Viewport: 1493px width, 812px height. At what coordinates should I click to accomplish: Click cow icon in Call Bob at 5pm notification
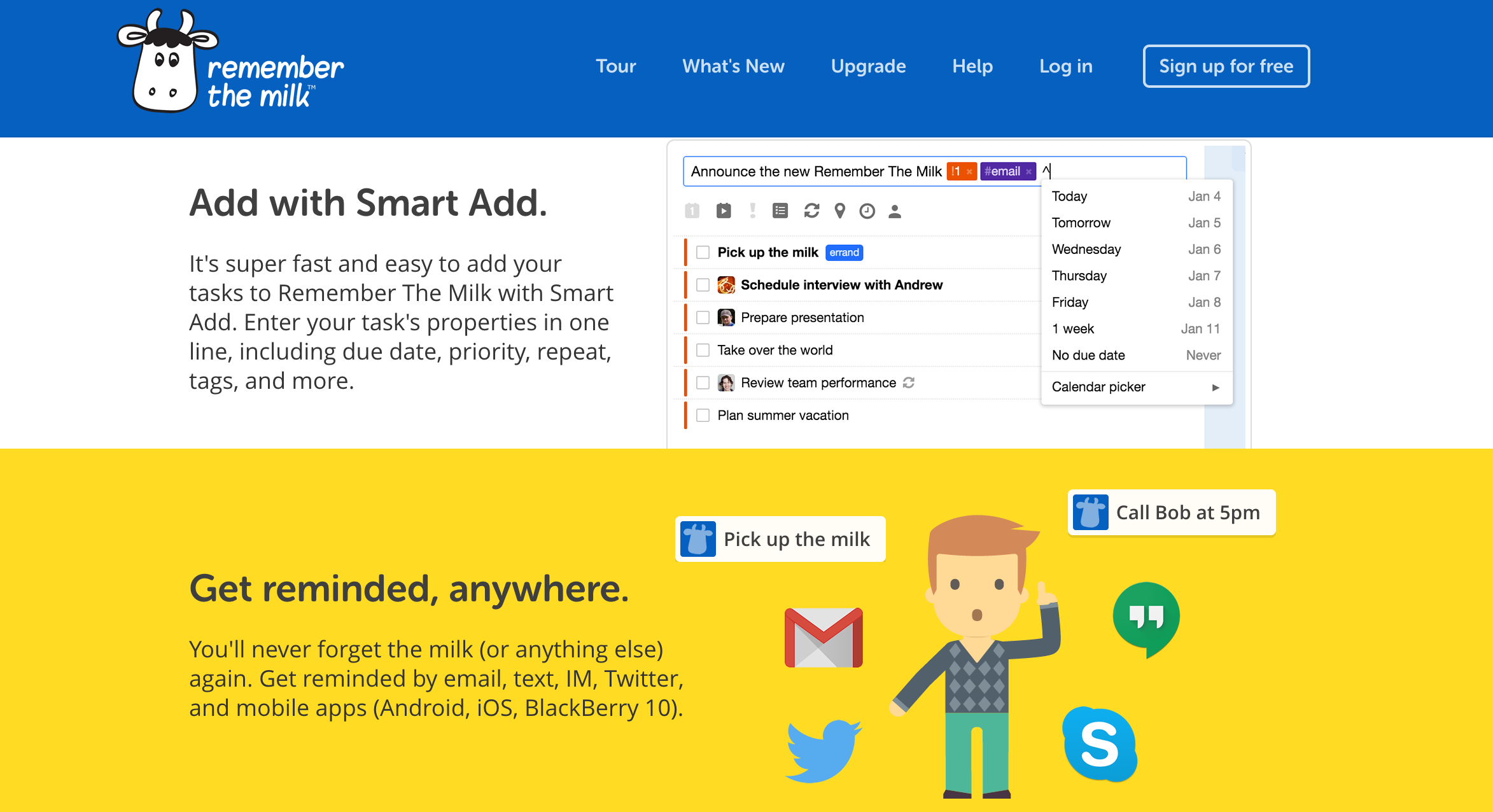click(1091, 512)
